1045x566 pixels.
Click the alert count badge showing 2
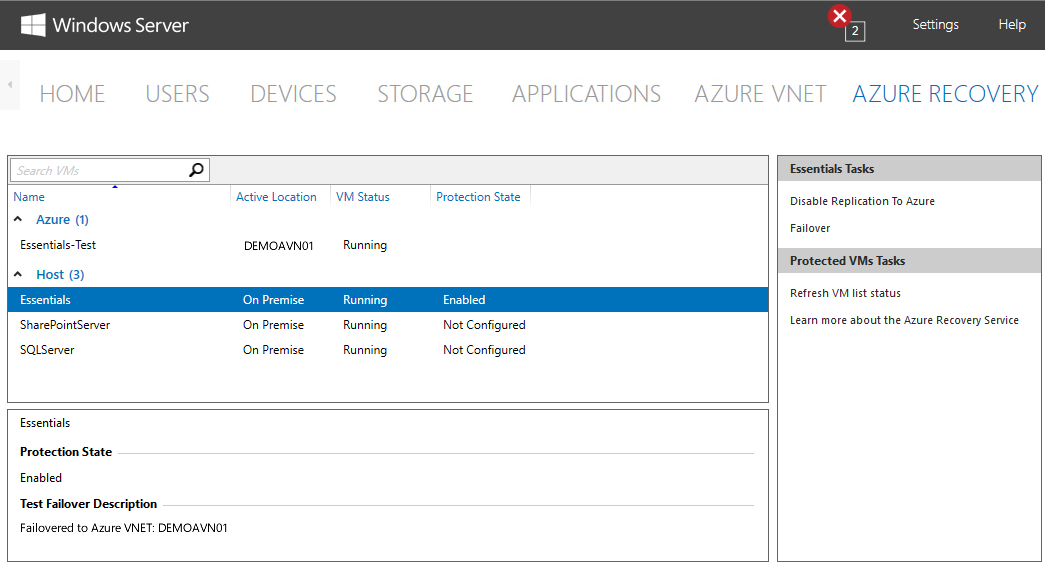(855, 31)
